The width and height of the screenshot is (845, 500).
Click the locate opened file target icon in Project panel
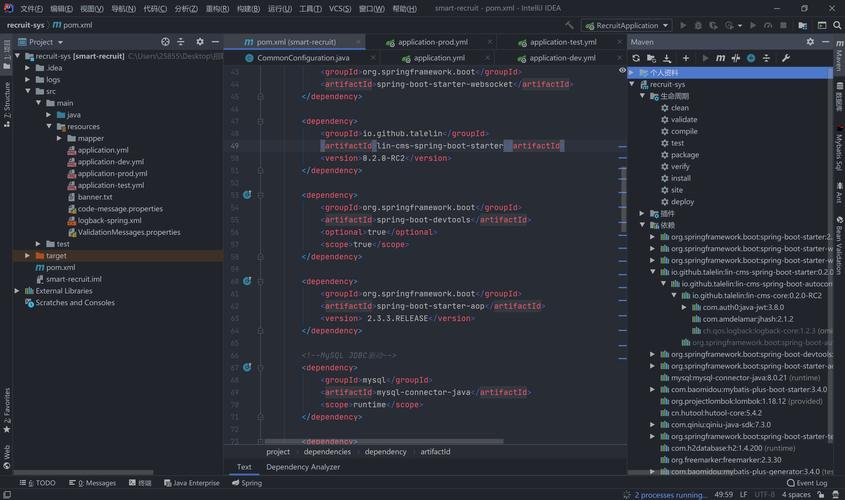pos(166,42)
